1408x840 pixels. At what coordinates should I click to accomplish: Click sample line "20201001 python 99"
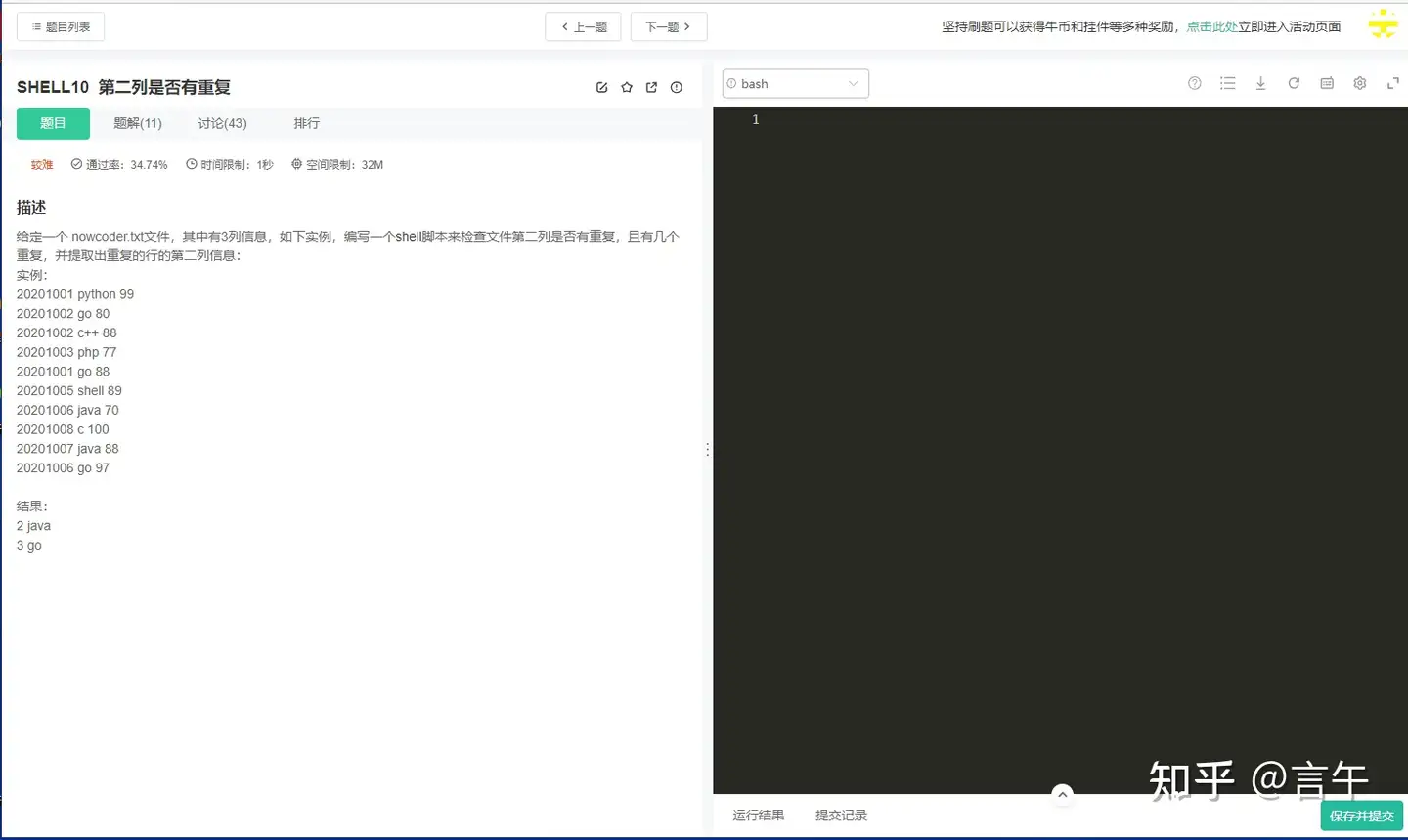click(75, 294)
